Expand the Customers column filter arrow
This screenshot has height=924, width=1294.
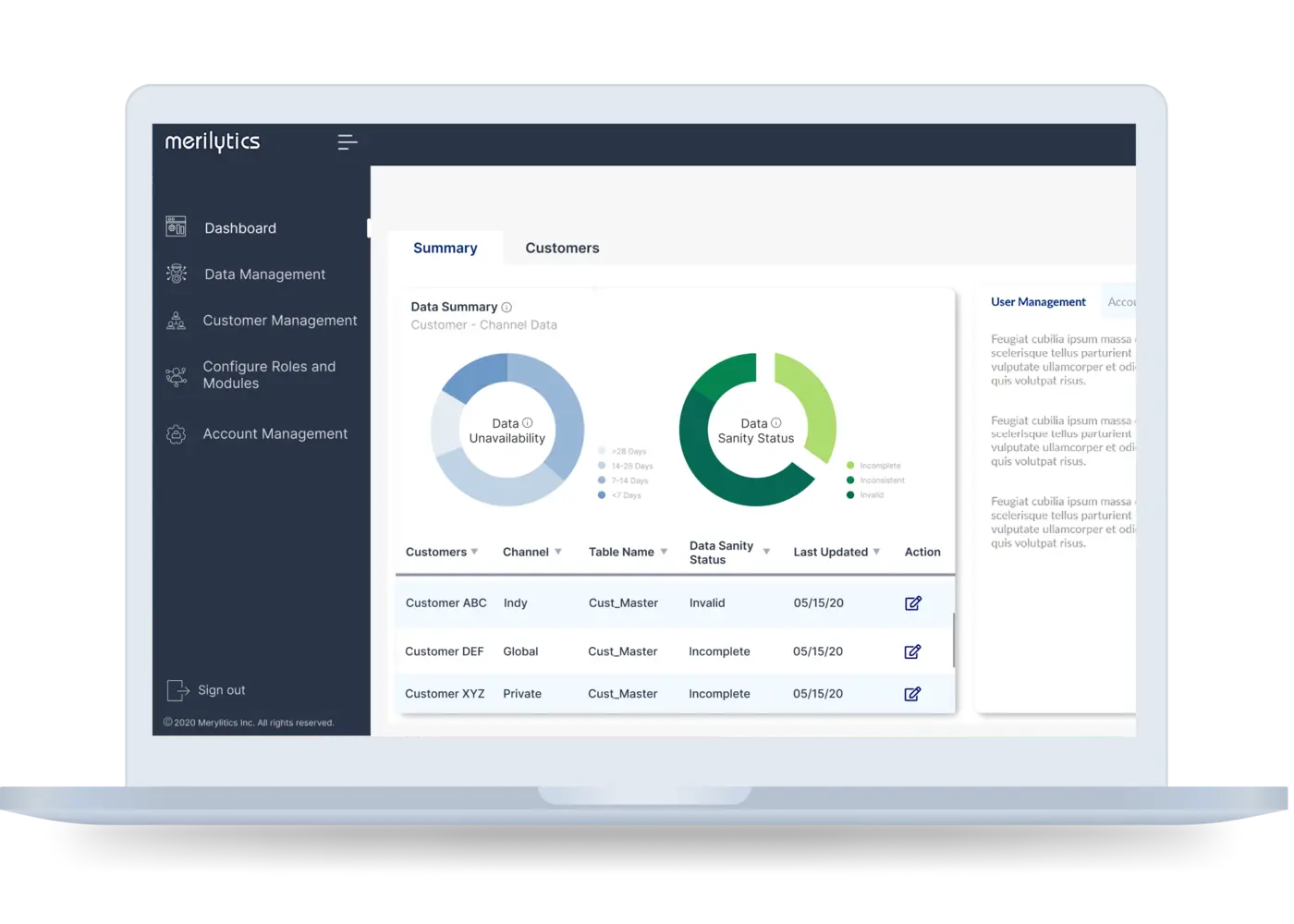(475, 552)
